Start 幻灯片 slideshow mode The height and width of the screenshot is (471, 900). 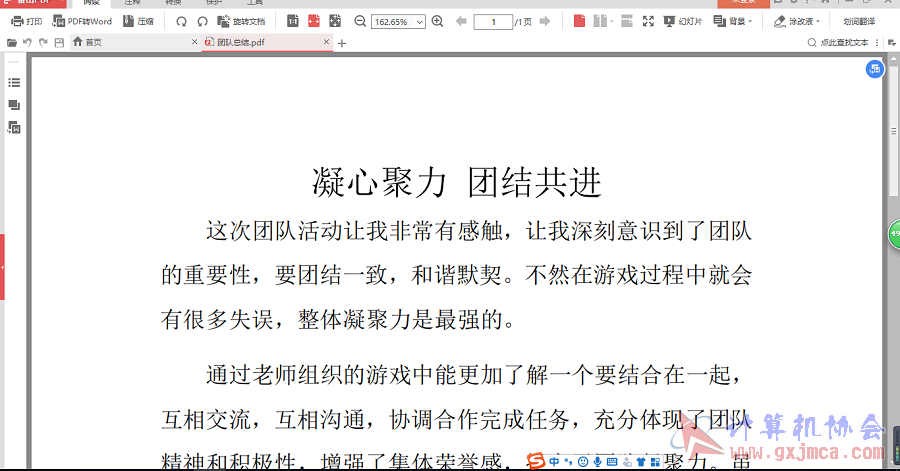click(x=682, y=21)
